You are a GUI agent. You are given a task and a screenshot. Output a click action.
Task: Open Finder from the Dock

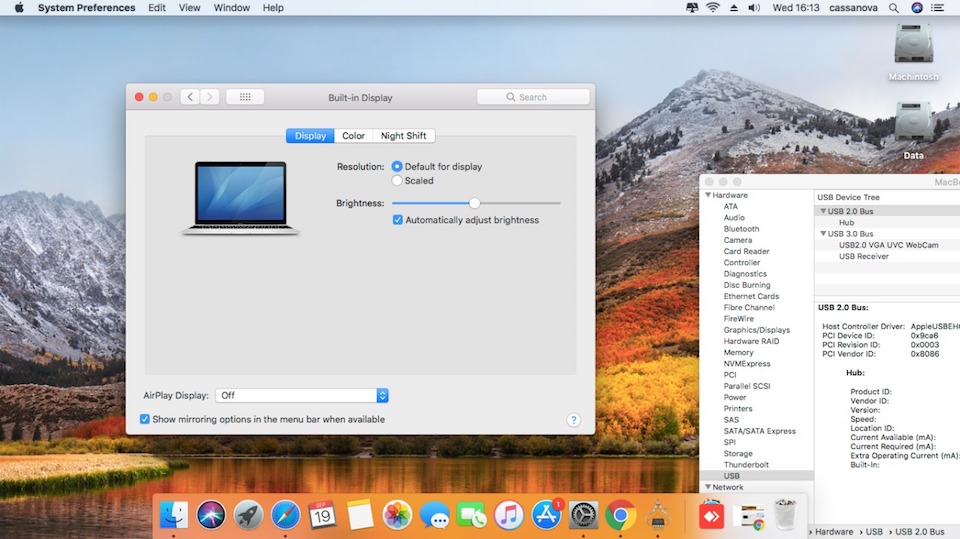click(x=174, y=515)
